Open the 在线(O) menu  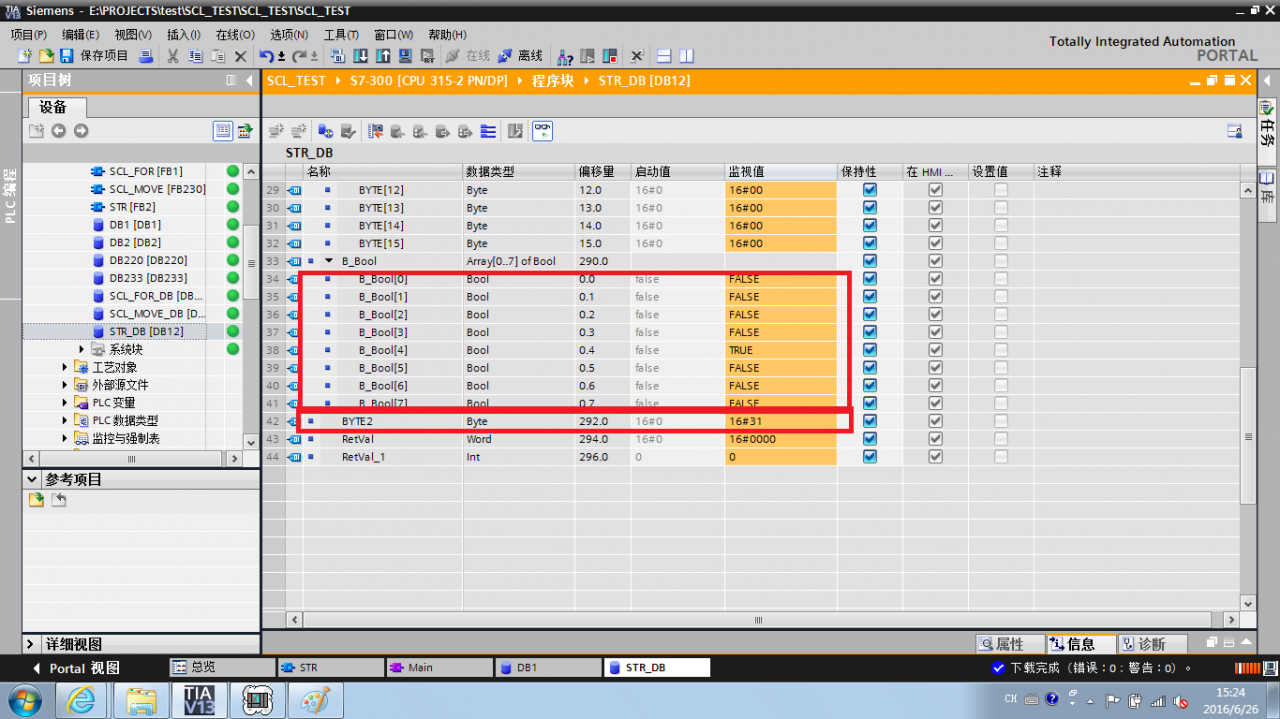tap(235, 35)
